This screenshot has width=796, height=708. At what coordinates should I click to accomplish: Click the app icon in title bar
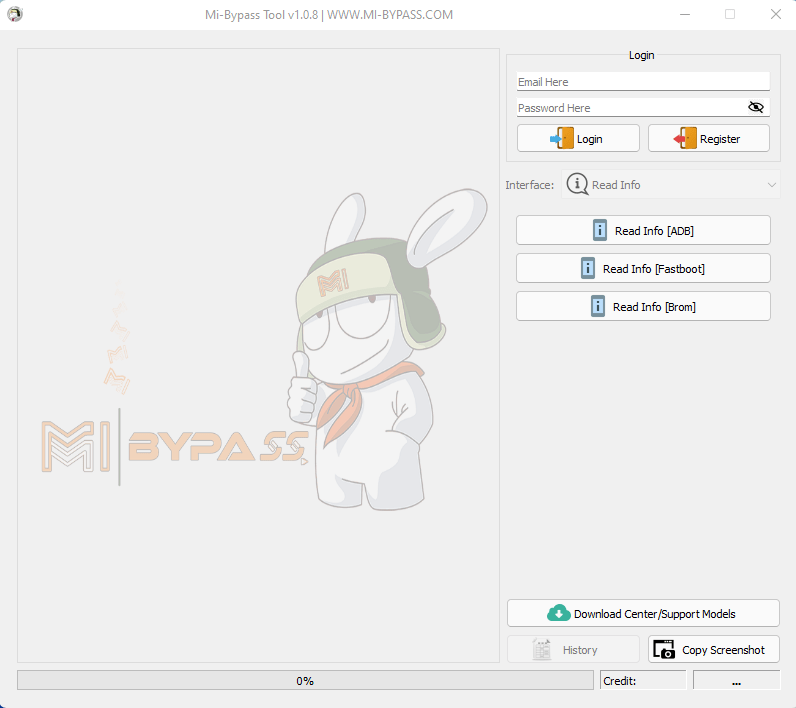[15, 14]
